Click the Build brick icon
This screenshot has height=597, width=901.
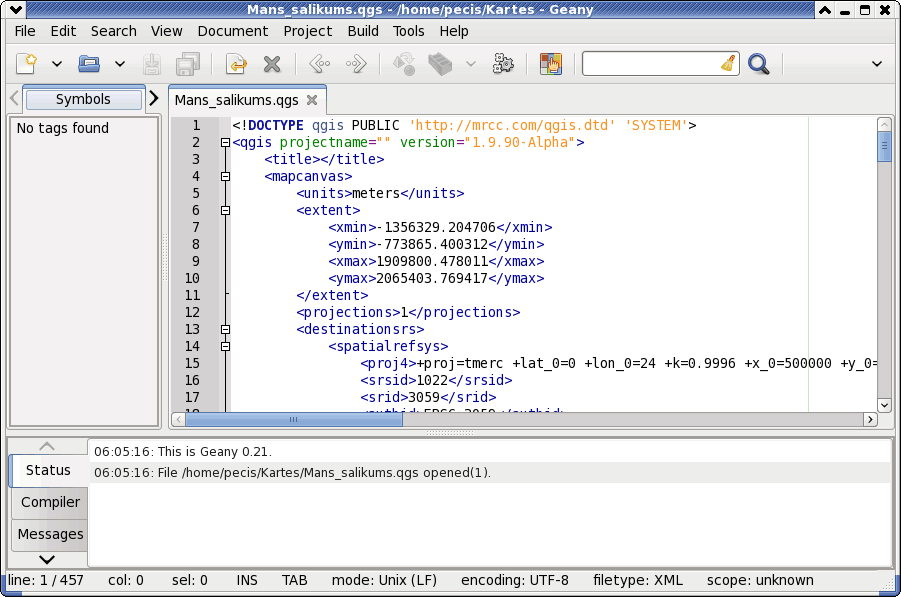[440, 64]
